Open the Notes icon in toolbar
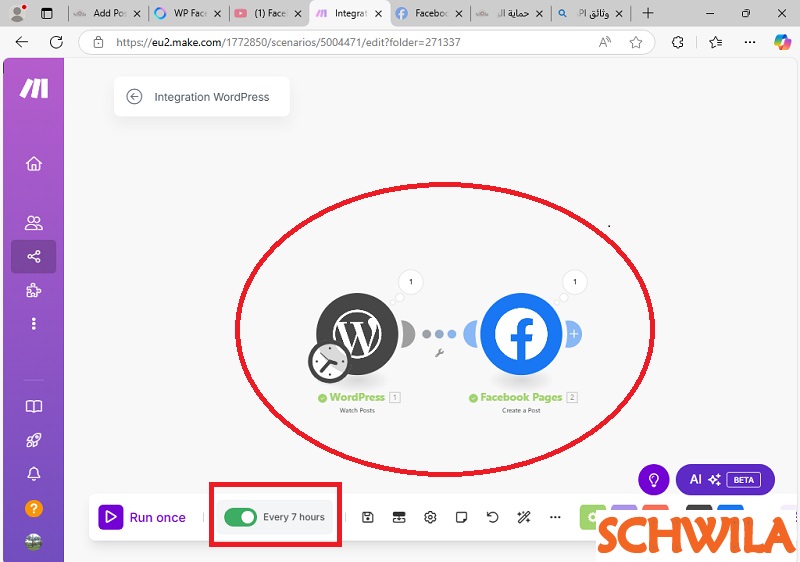This screenshot has height=562, width=800. 461,517
